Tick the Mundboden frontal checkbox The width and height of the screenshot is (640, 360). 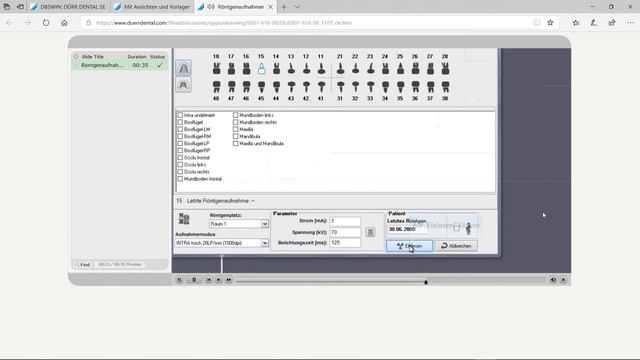tap(180, 179)
